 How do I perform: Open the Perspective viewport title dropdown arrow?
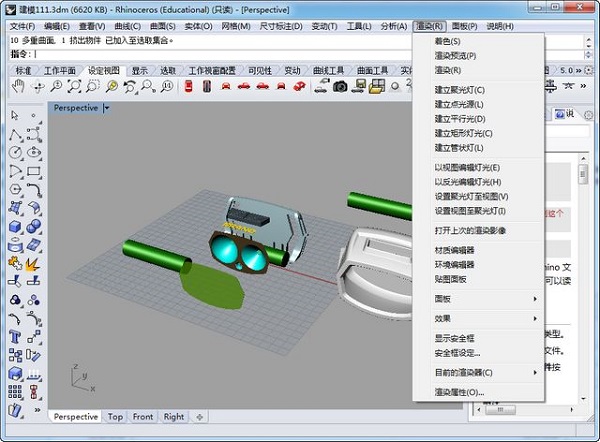point(107,108)
